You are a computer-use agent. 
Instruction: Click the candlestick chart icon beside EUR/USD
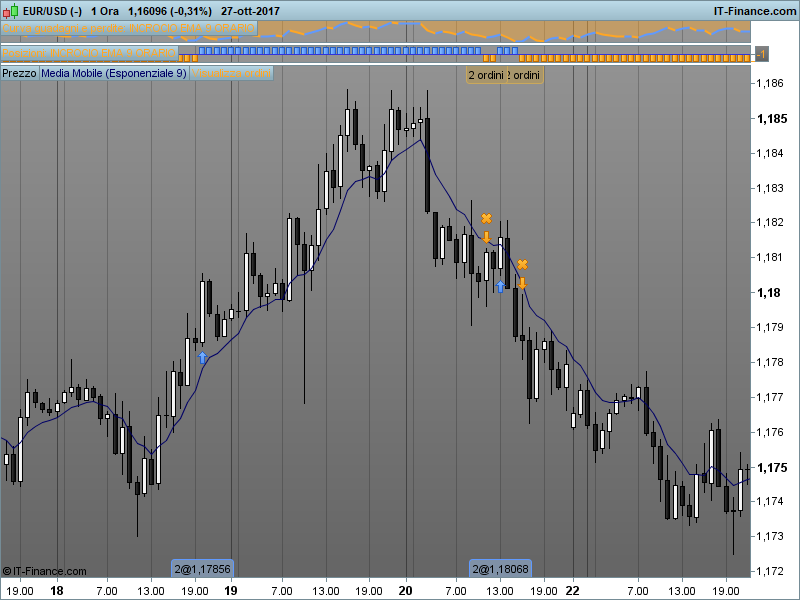(10, 11)
